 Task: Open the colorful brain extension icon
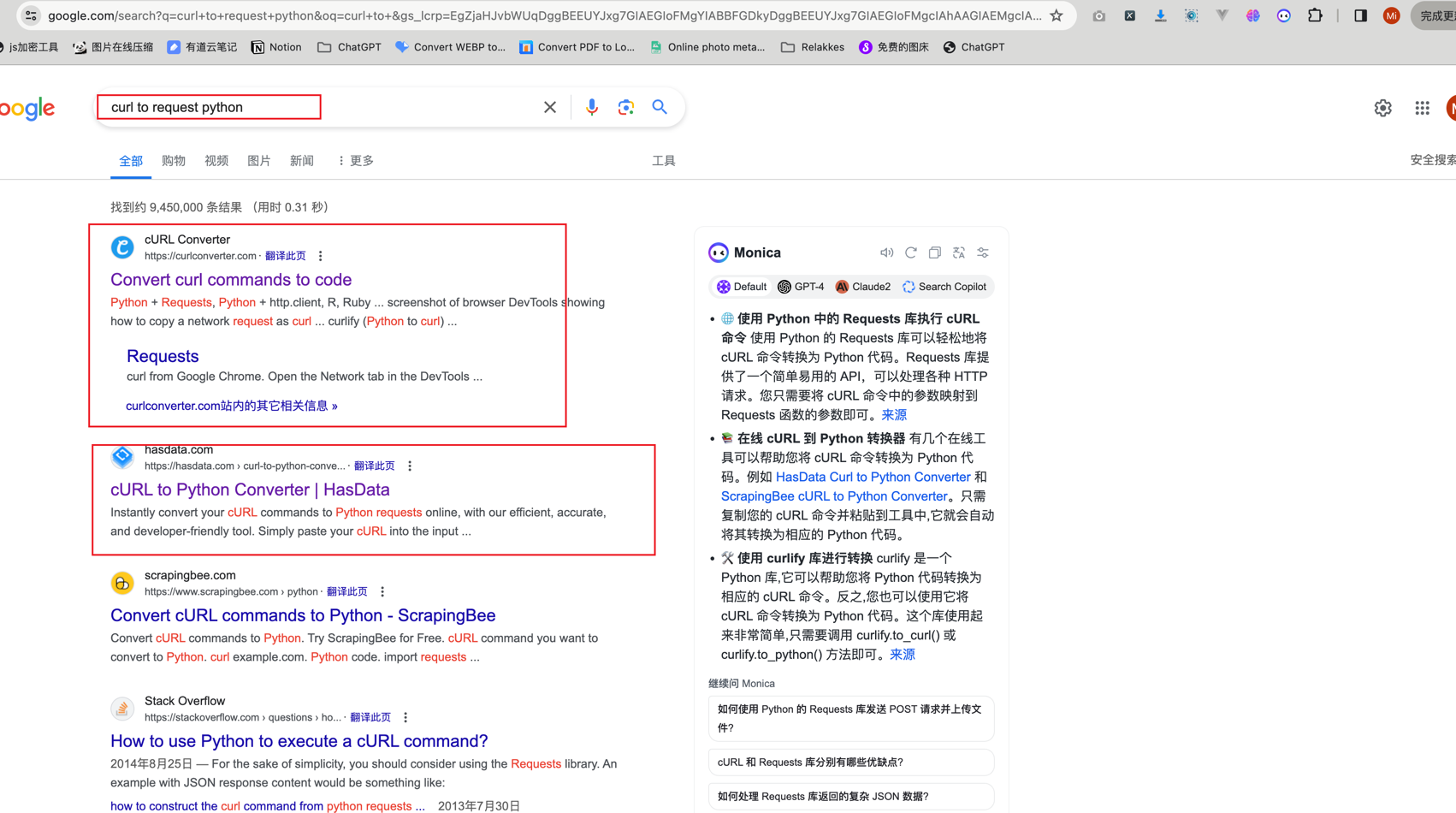1253,15
